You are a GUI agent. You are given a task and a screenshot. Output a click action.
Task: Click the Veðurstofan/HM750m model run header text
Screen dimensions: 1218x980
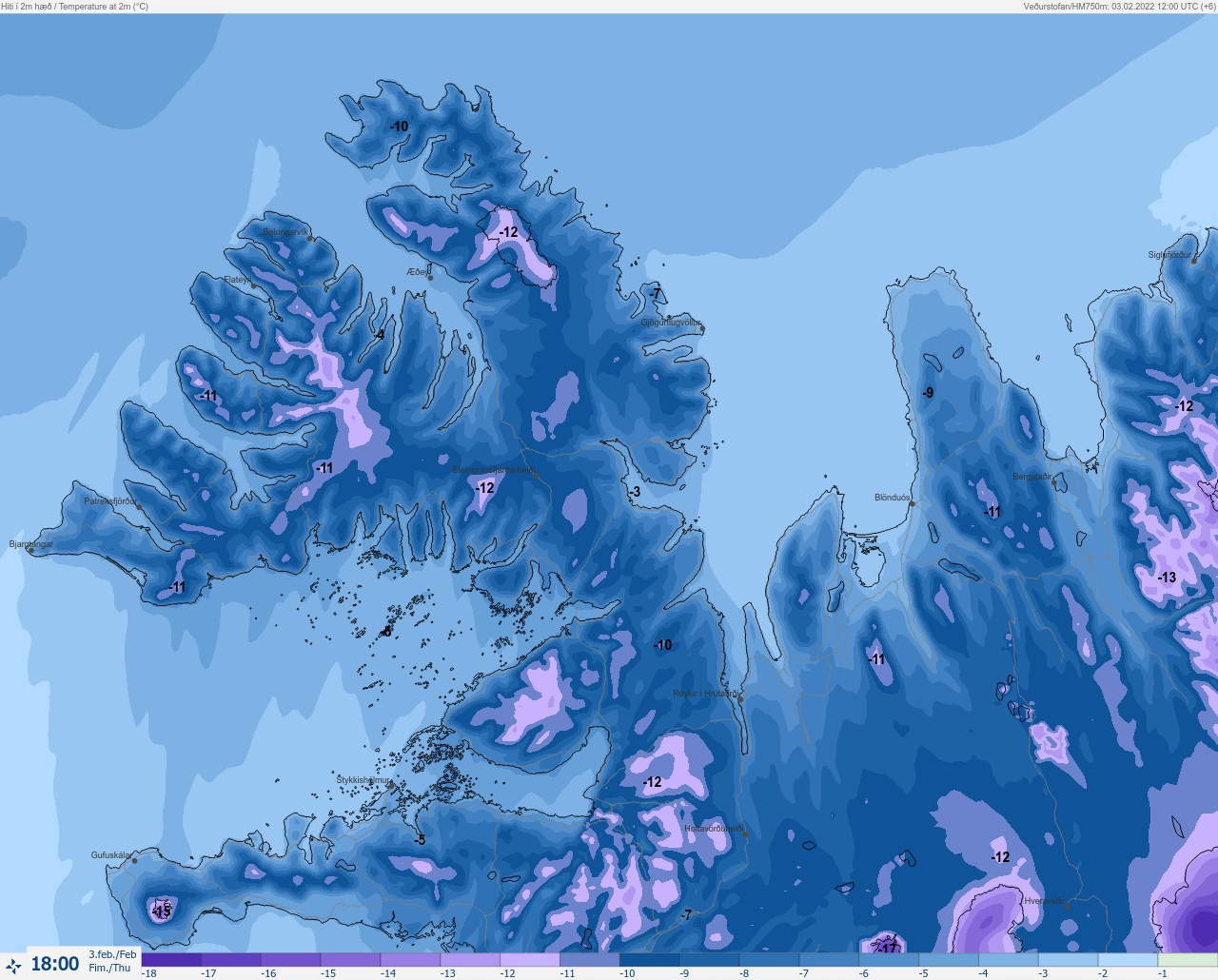(x=1119, y=6)
